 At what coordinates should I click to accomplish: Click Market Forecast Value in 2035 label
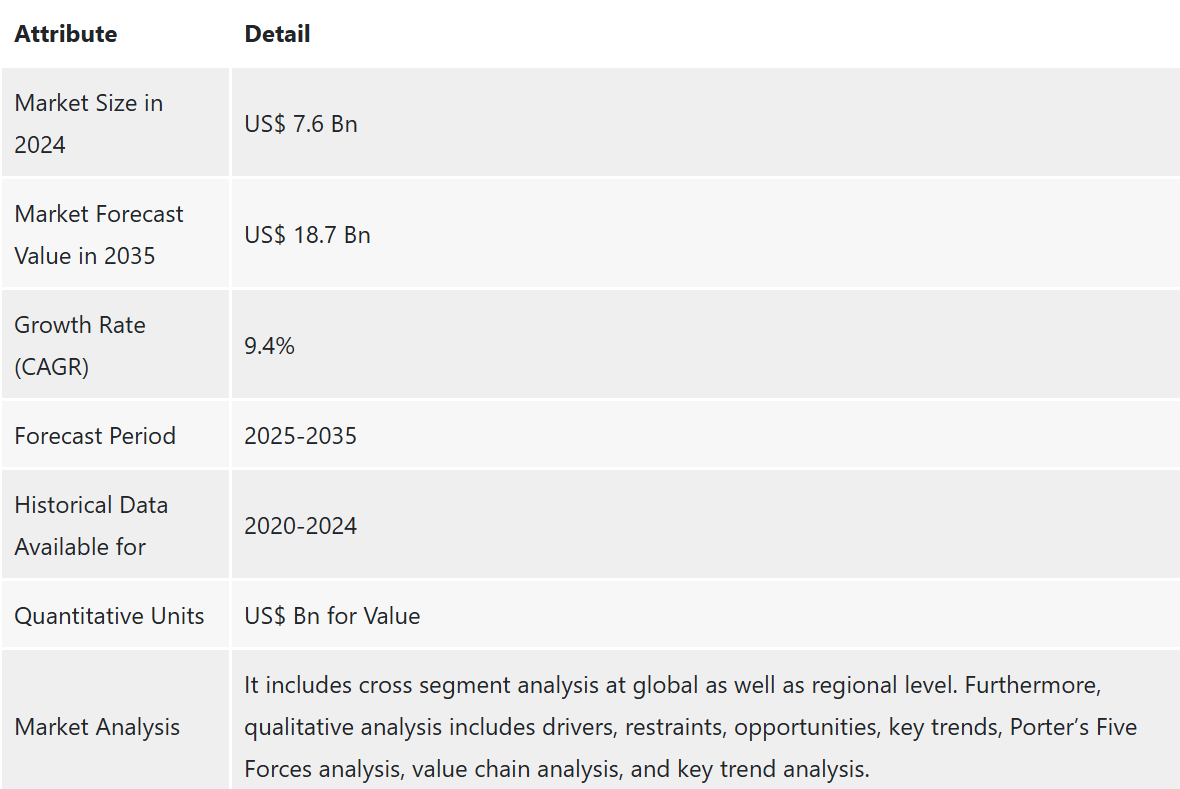click(x=99, y=235)
